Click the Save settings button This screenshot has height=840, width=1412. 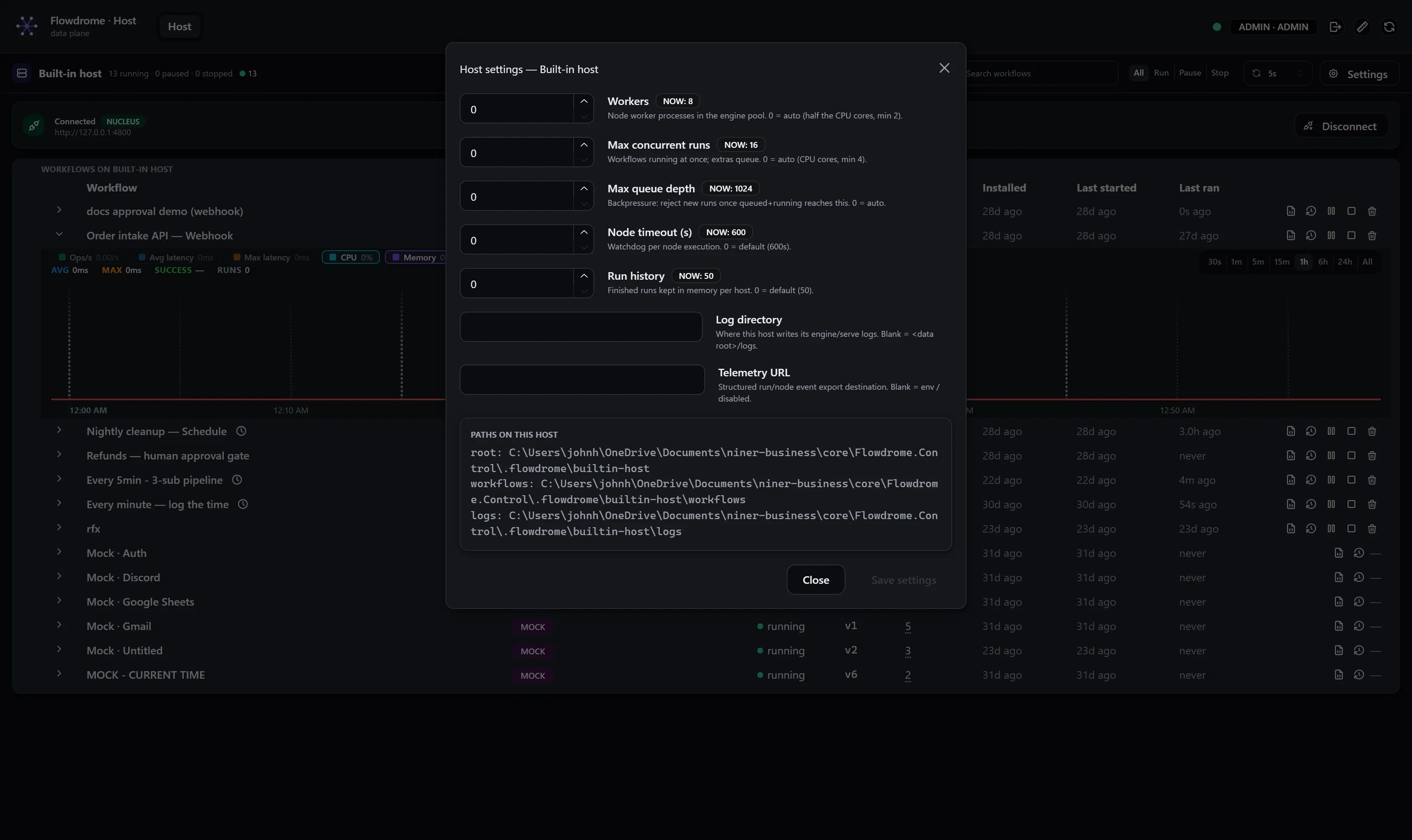tap(904, 580)
